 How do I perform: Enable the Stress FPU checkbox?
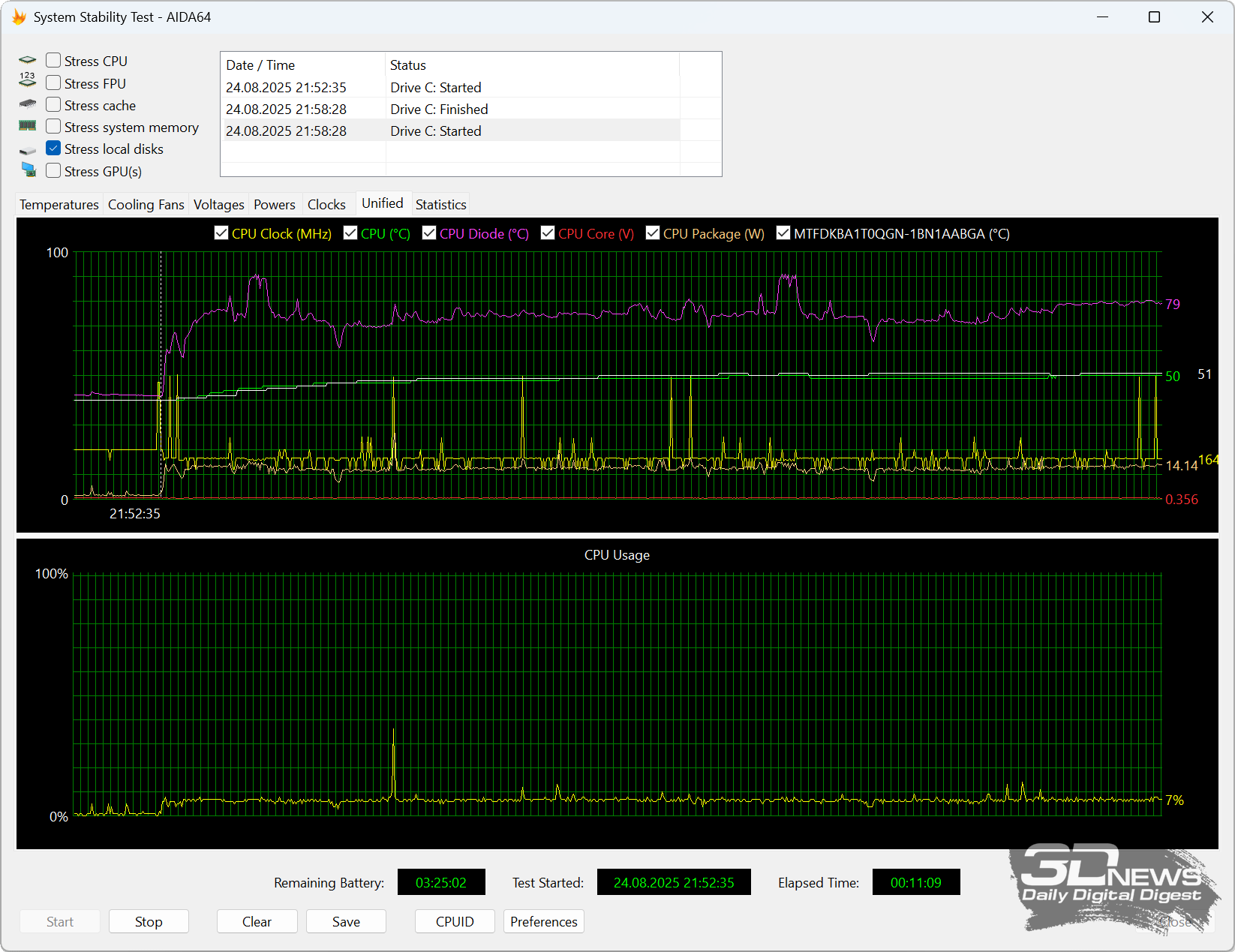(x=53, y=83)
